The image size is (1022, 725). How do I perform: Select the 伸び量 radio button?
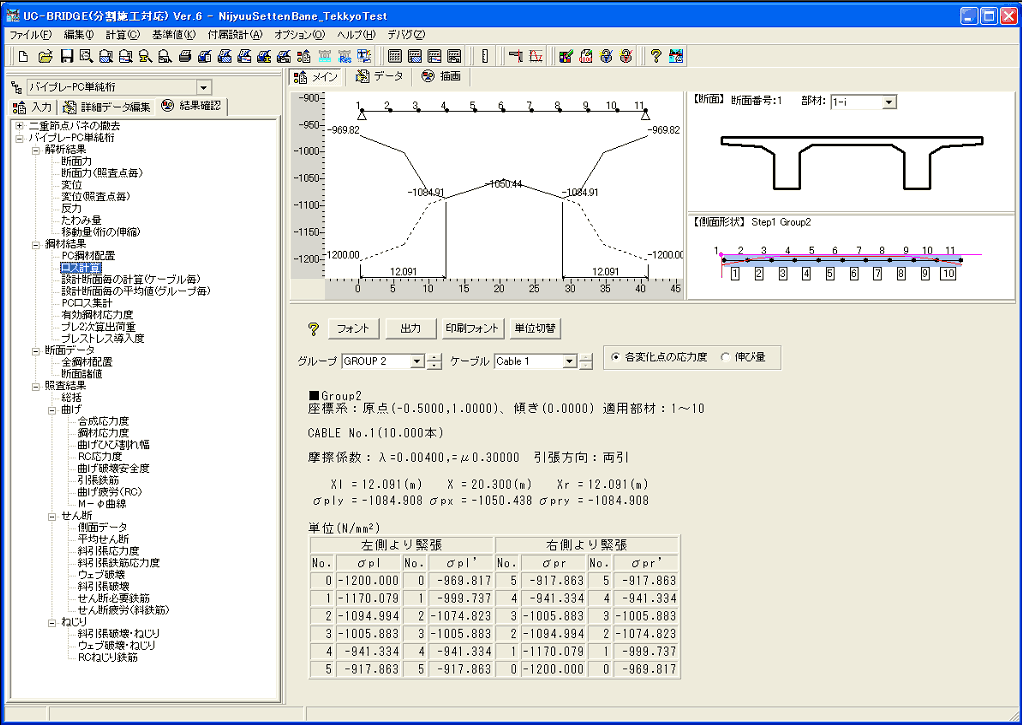tap(727, 357)
